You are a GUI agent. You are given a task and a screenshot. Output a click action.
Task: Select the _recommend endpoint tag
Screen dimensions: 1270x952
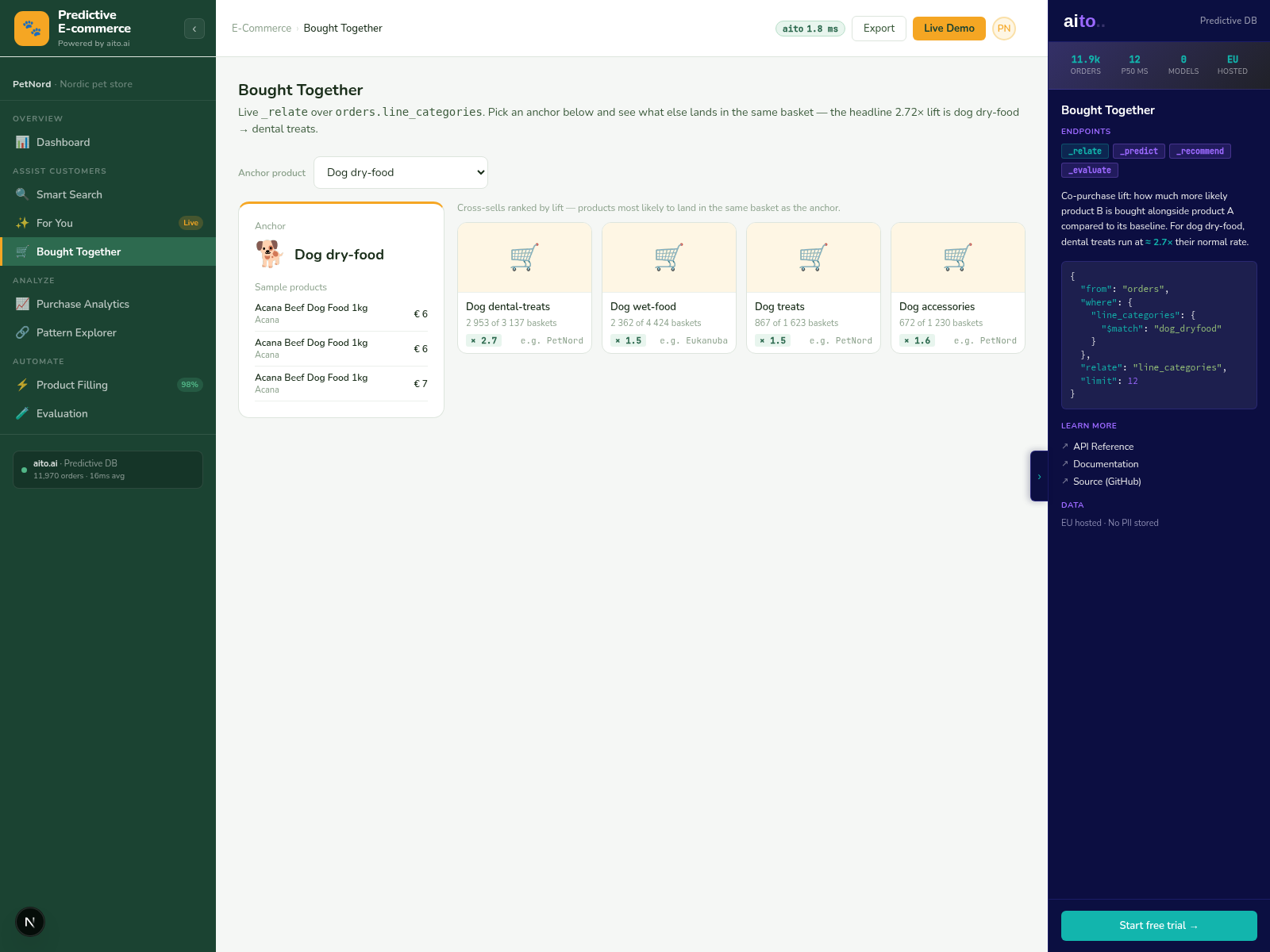pos(1200,151)
